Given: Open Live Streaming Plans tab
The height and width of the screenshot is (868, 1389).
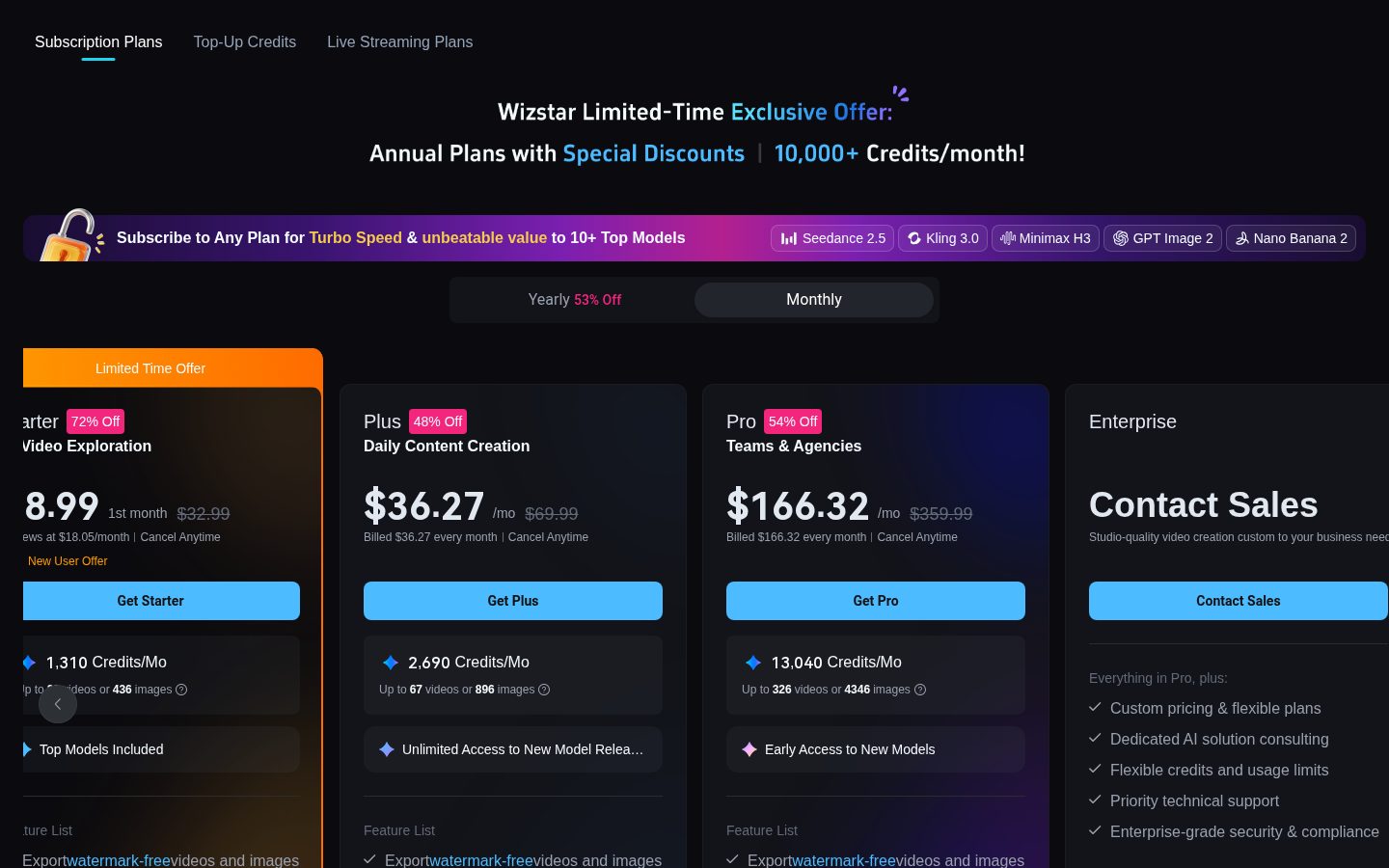Looking at the screenshot, I should (399, 42).
